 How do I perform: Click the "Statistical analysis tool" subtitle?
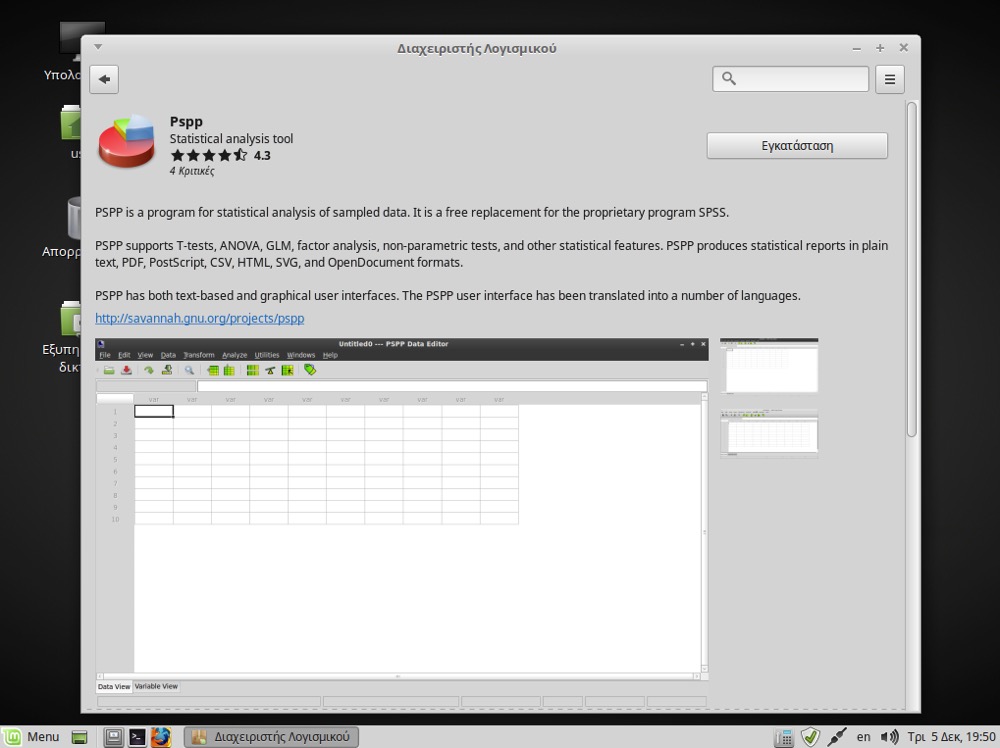[x=232, y=138]
